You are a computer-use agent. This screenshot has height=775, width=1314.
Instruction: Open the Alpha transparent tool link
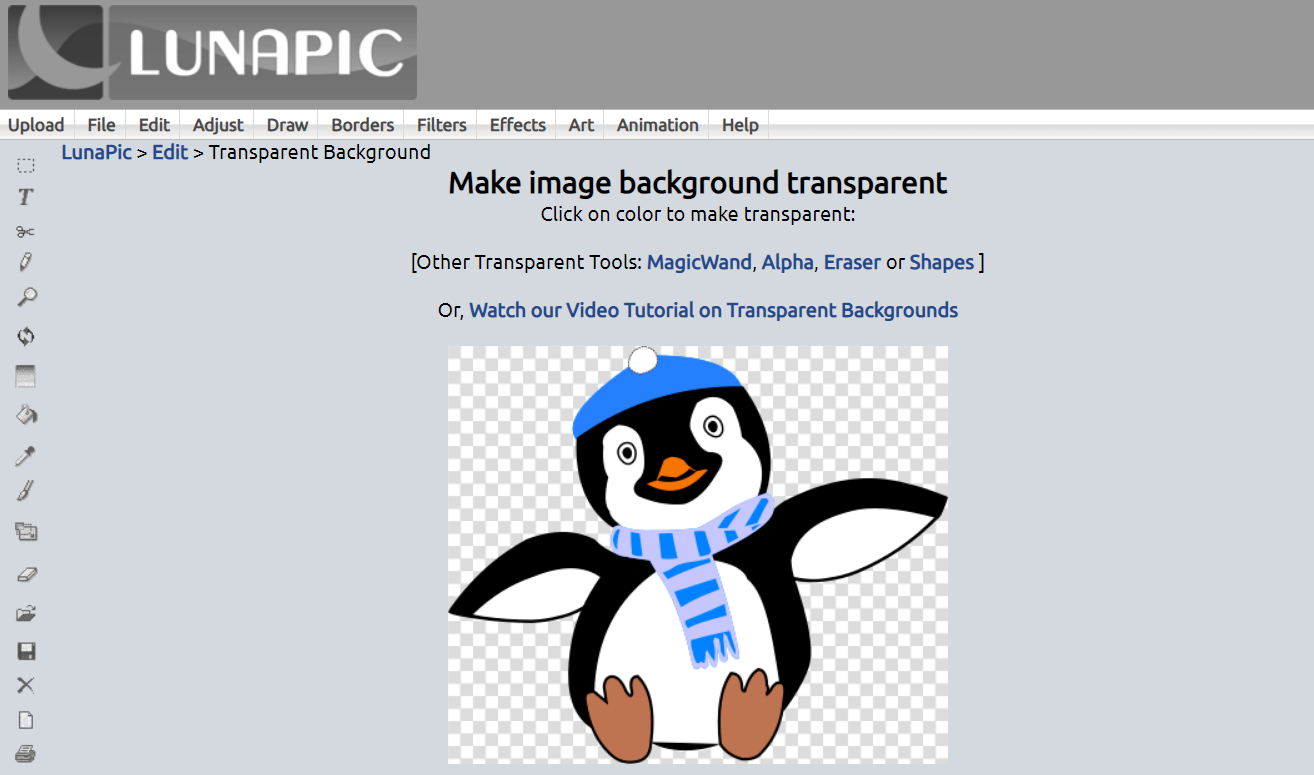pyautogui.click(x=787, y=262)
